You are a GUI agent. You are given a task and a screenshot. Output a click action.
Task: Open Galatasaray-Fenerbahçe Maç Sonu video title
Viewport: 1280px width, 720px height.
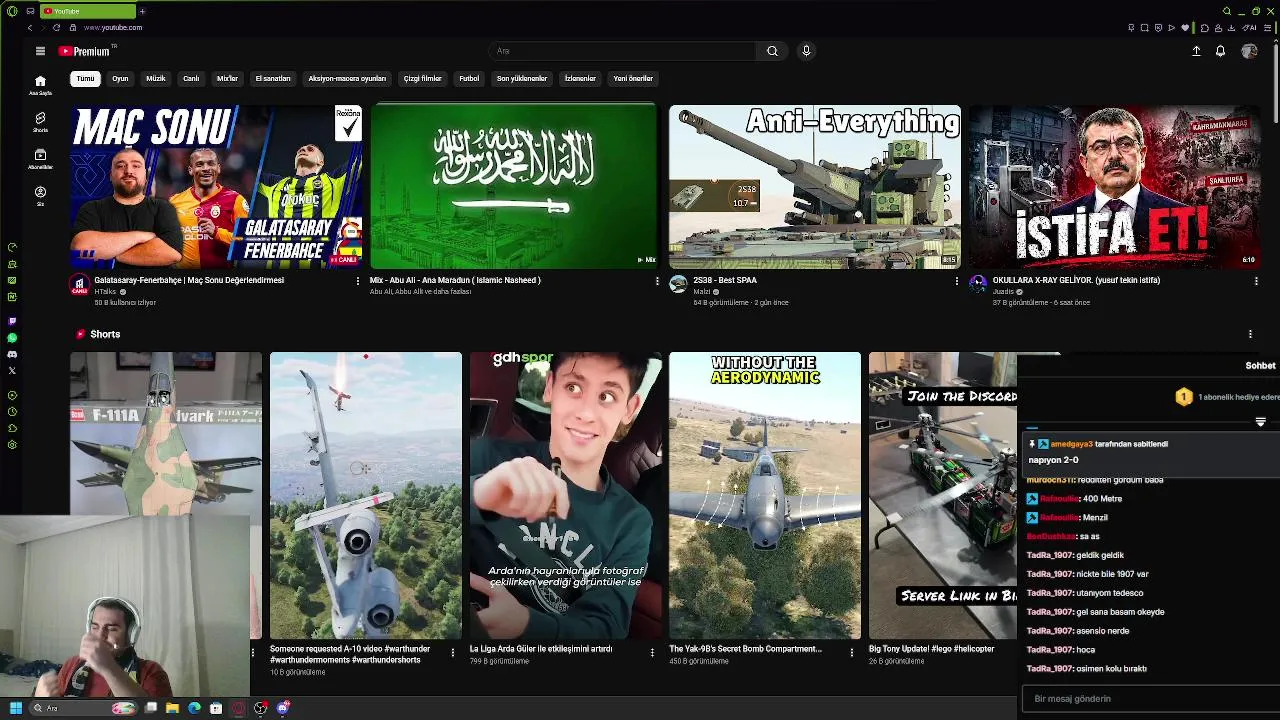[189, 280]
